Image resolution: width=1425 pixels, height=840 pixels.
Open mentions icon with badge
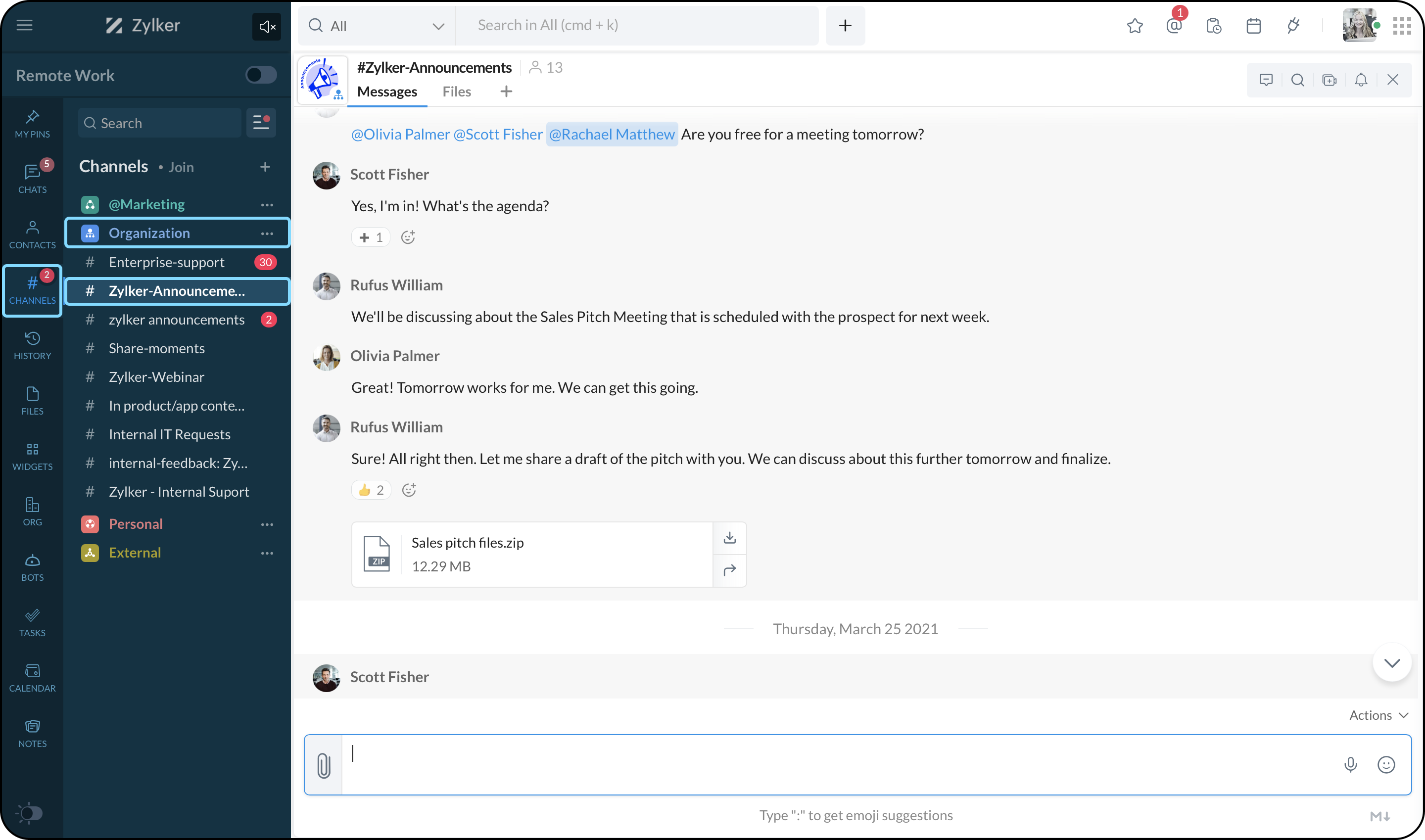coord(1174,24)
